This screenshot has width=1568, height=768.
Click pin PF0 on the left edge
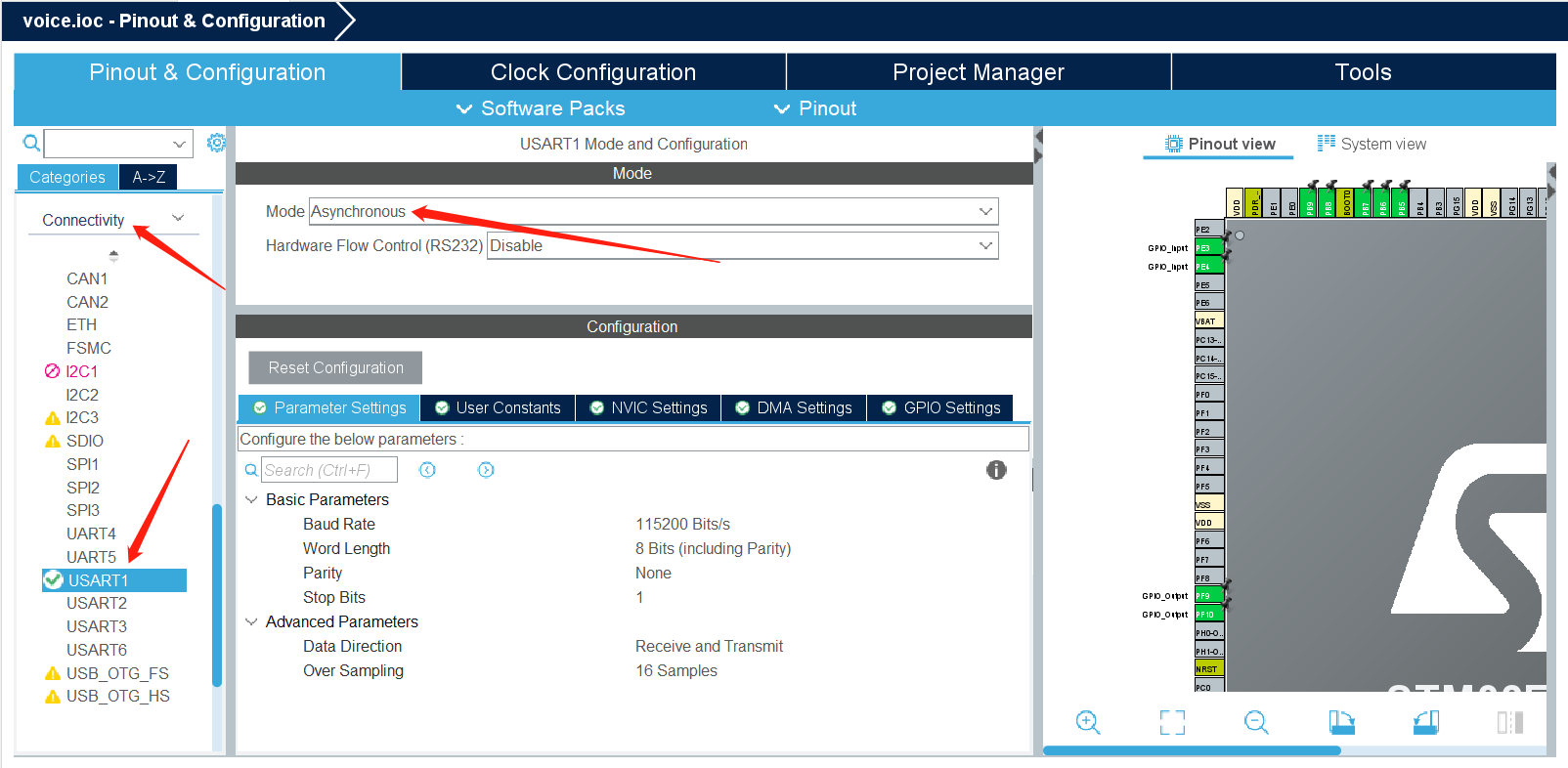(x=1209, y=395)
